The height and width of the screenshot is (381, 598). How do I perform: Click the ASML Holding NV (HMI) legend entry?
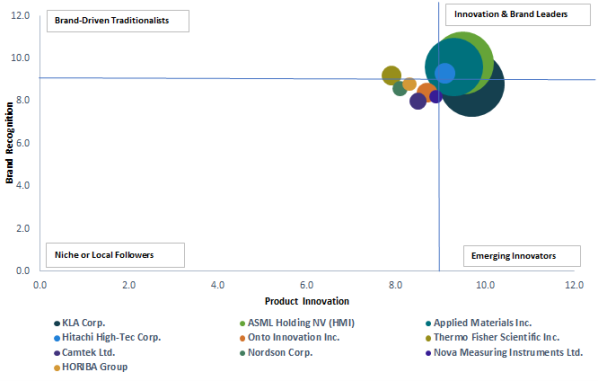[297, 323]
